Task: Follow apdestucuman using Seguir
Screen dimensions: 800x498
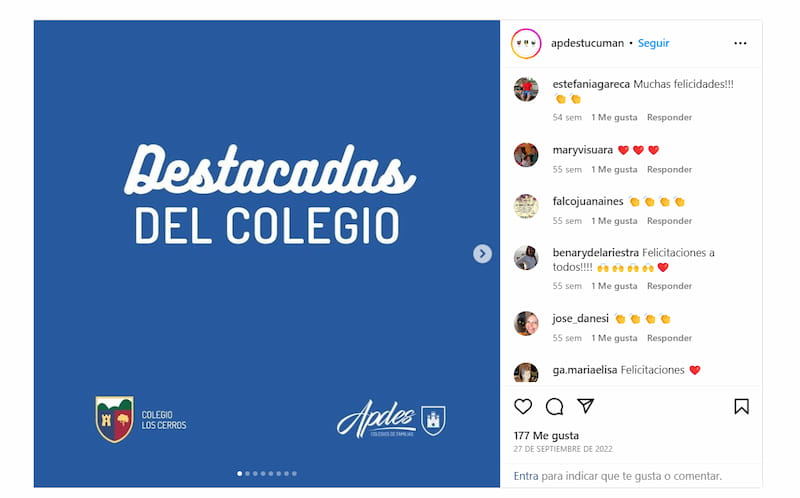Action: pyautogui.click(x=654, y=43)
